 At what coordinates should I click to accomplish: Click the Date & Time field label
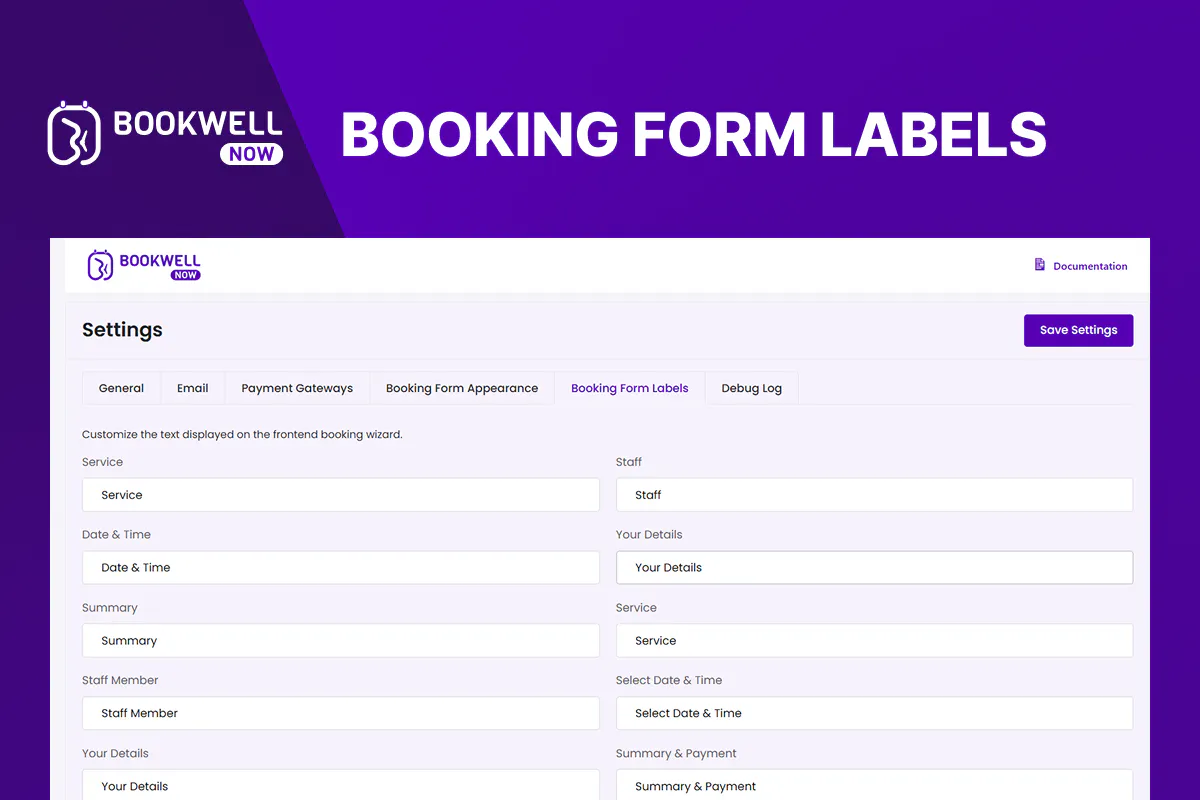(x=116, y=534)
